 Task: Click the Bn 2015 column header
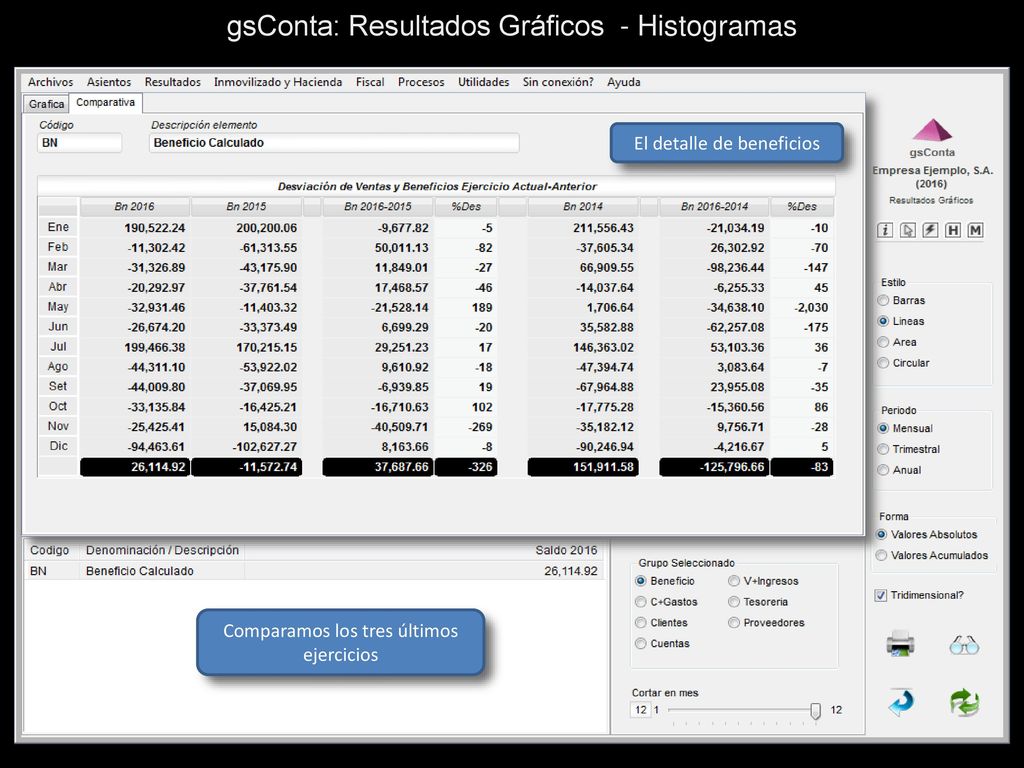click(246, 206)
